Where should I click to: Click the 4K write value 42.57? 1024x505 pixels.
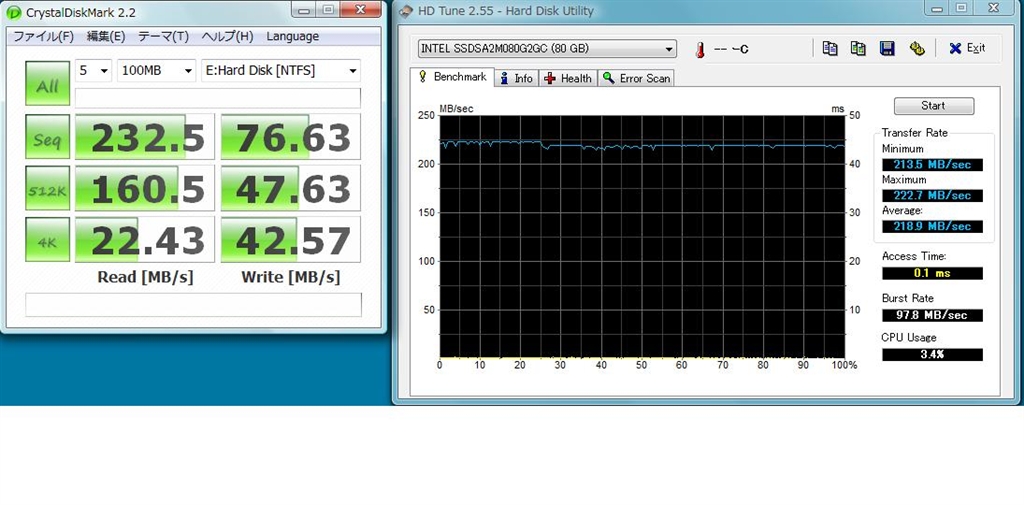tap(291, 240)
